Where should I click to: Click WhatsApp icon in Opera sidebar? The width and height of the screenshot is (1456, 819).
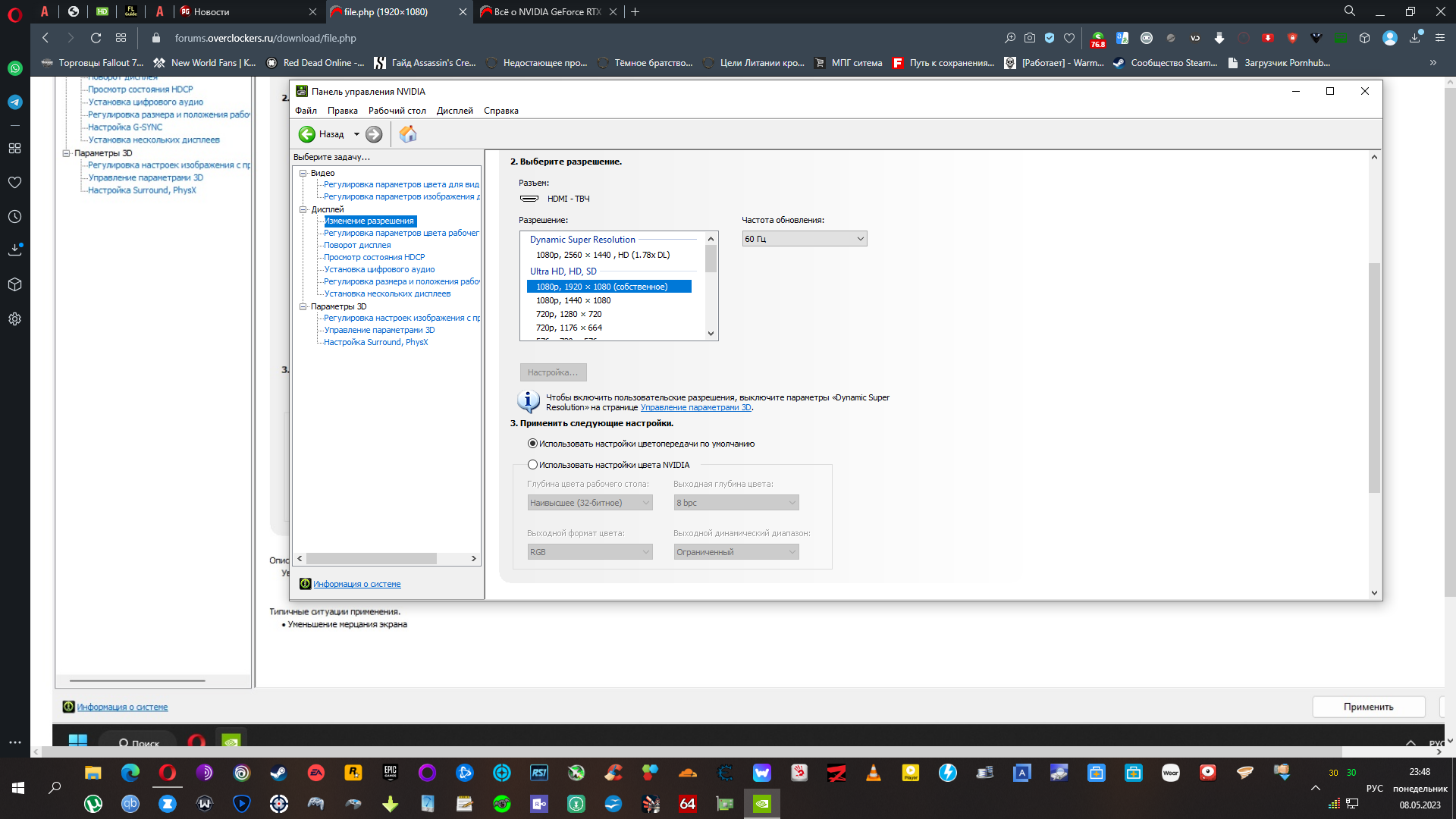coord(14,68)
